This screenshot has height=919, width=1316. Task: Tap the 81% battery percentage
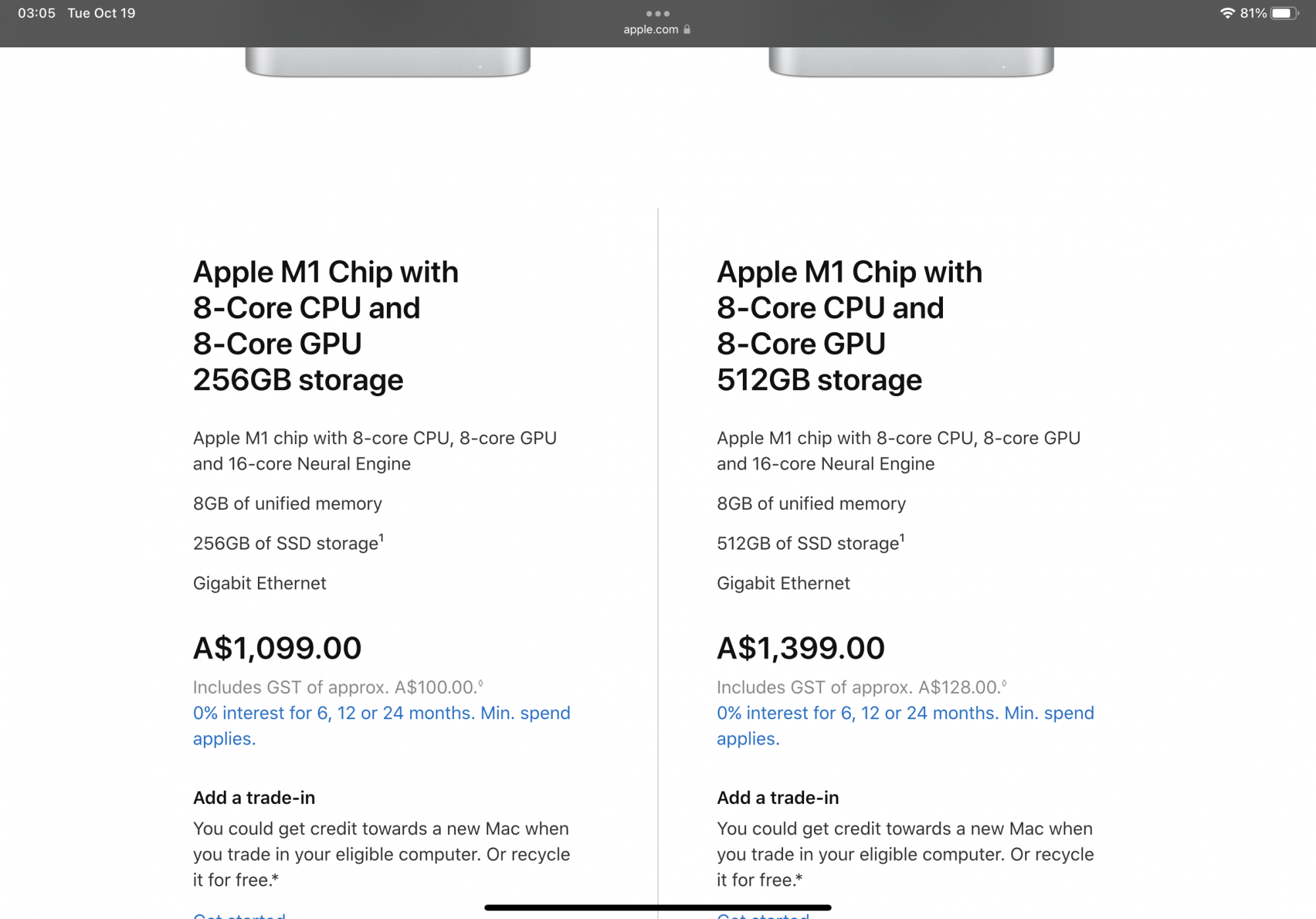click(1253, 13)
